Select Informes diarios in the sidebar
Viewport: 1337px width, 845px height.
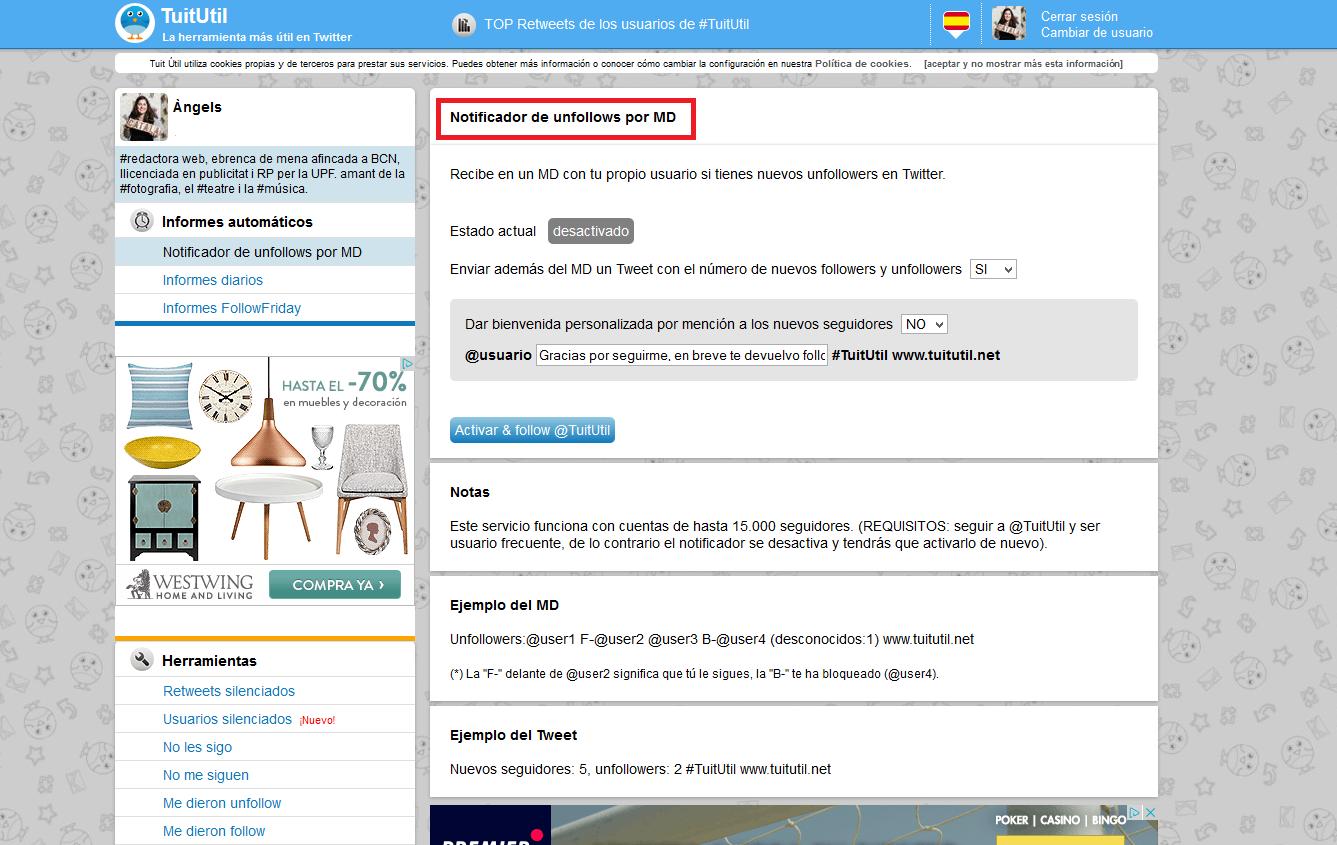click(x=213, y=280)
